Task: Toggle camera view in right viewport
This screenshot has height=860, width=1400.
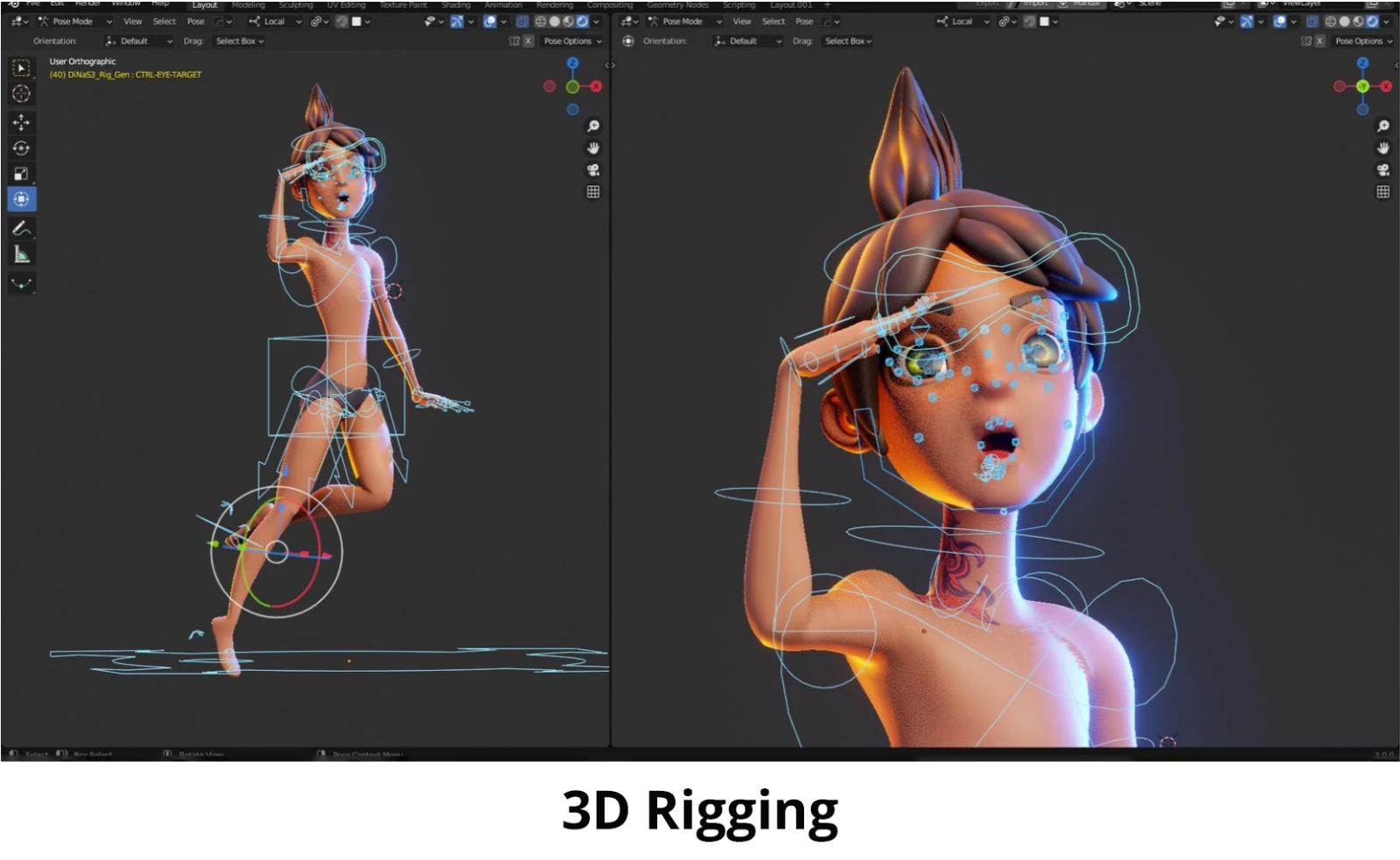Action: pos(1383,170)
